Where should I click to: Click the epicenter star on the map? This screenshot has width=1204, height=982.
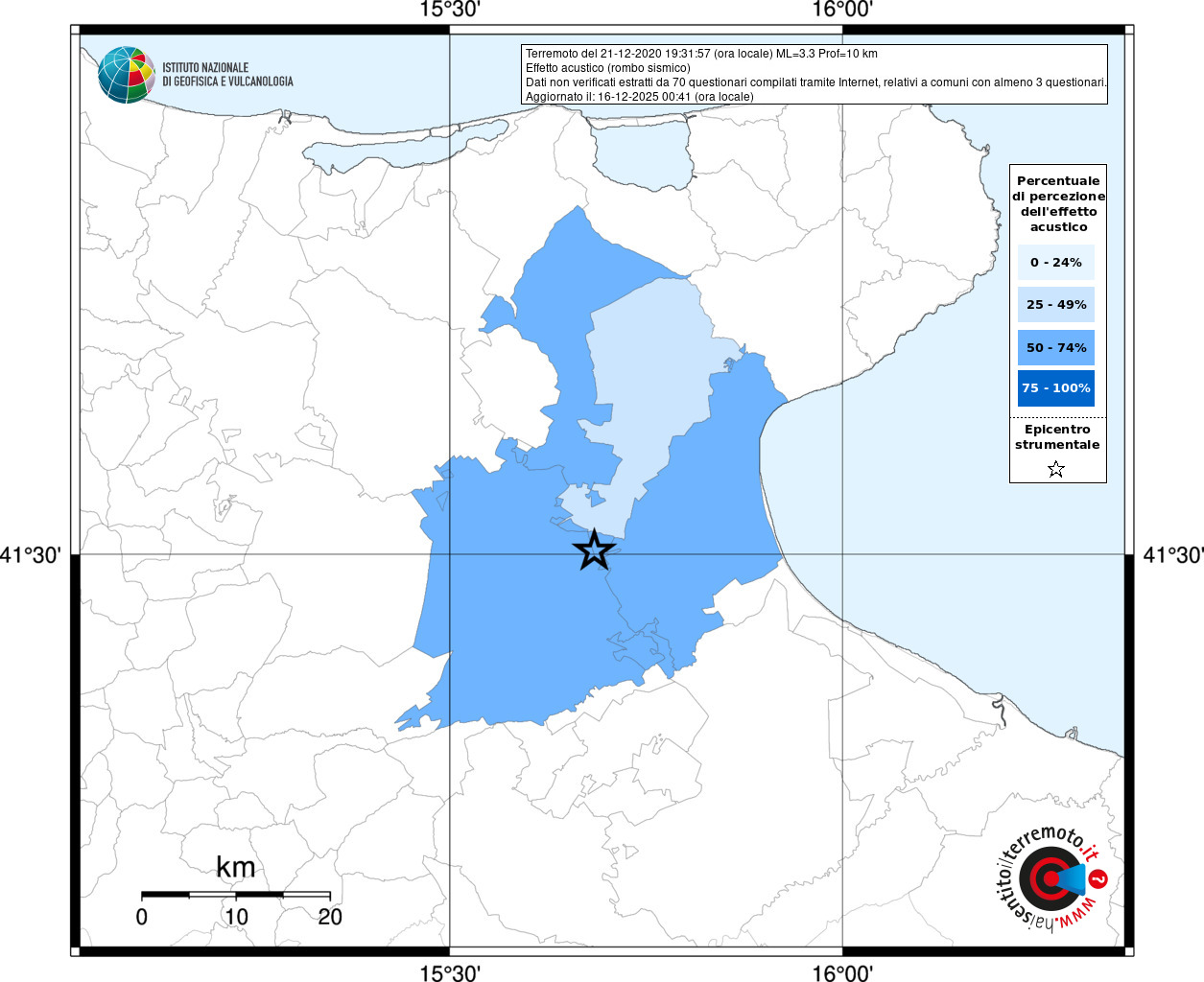coord(594,550)
